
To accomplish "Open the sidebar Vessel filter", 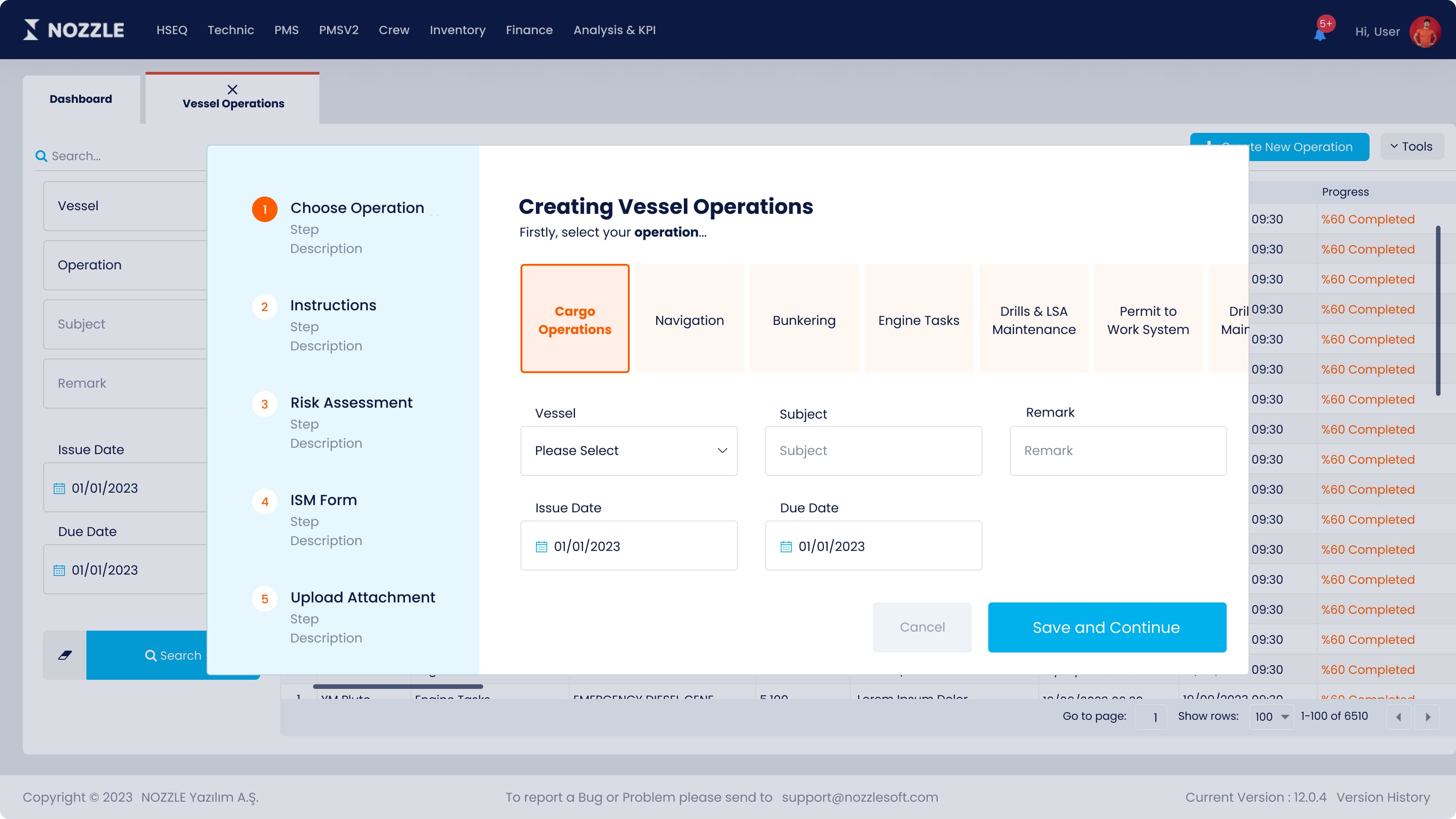I will tap(125, 206).
